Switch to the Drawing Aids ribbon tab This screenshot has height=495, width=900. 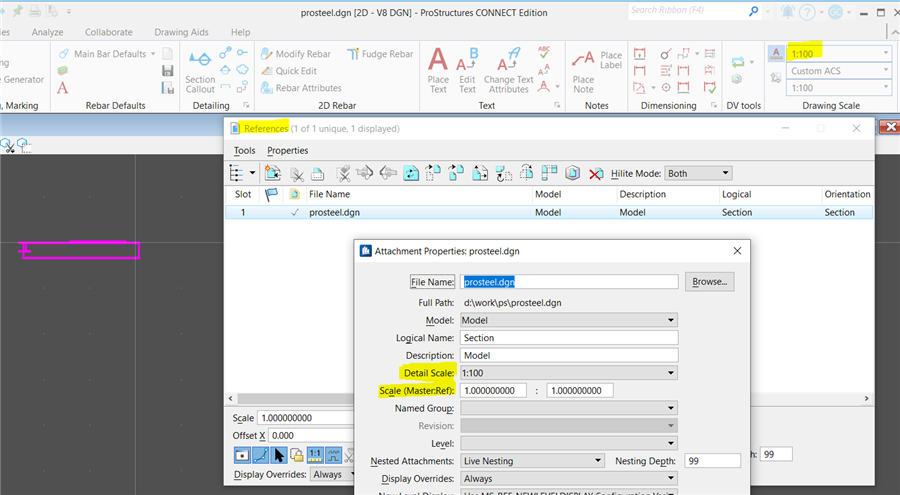pyautogui.click(x=181, y=32)
